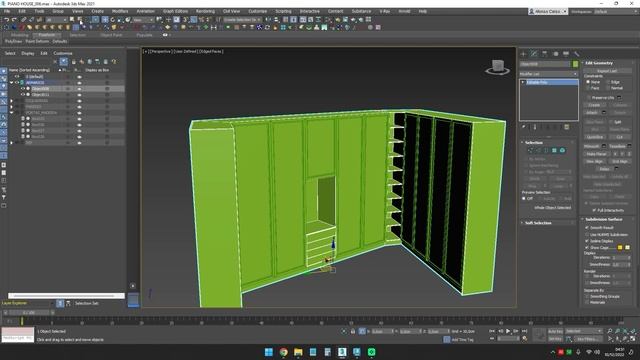The height and width of the screenshot is (360, 640).
Task: Toggle Selection Lock icon in status bar
Action: tap(353, 331)
